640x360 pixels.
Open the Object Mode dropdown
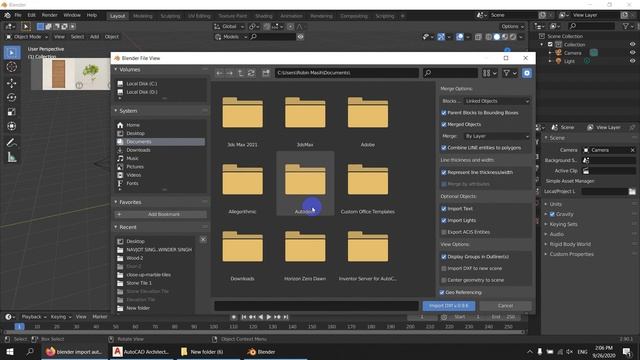pos(27,37)
